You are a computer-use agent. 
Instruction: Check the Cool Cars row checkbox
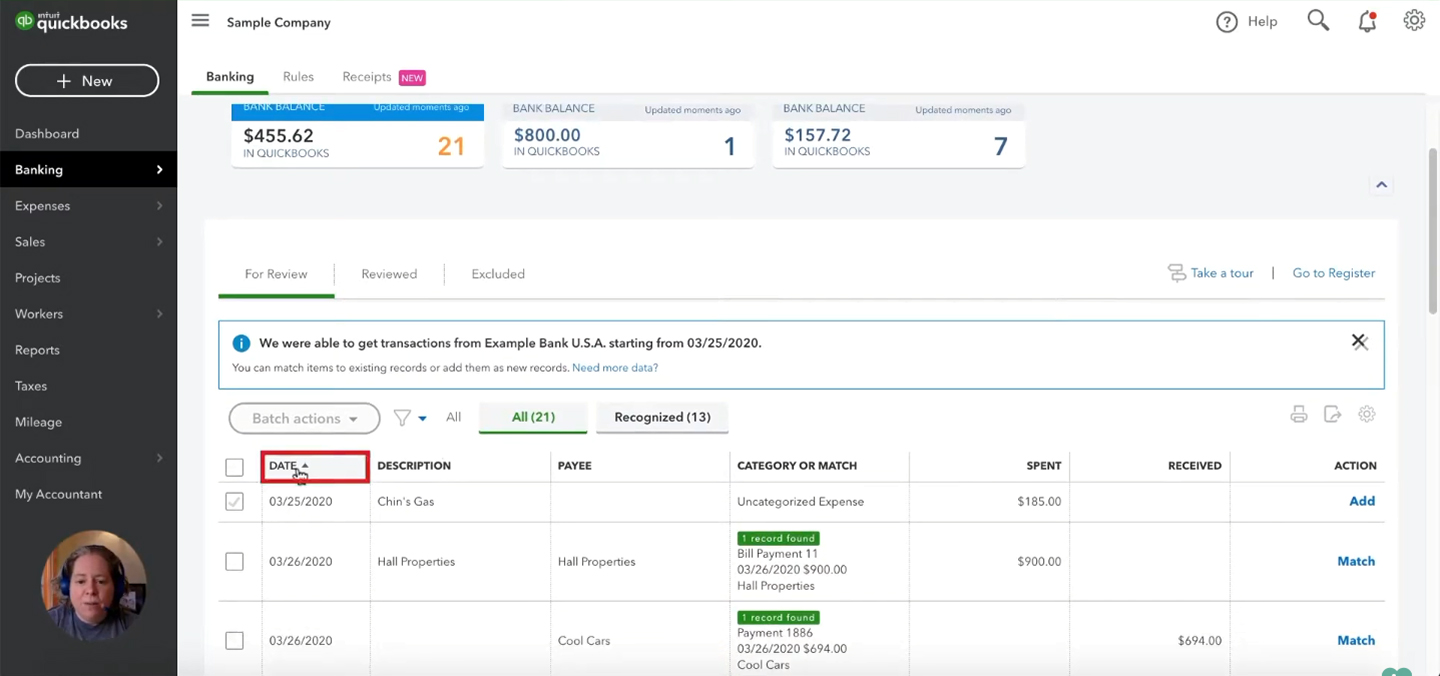[234, 641]
